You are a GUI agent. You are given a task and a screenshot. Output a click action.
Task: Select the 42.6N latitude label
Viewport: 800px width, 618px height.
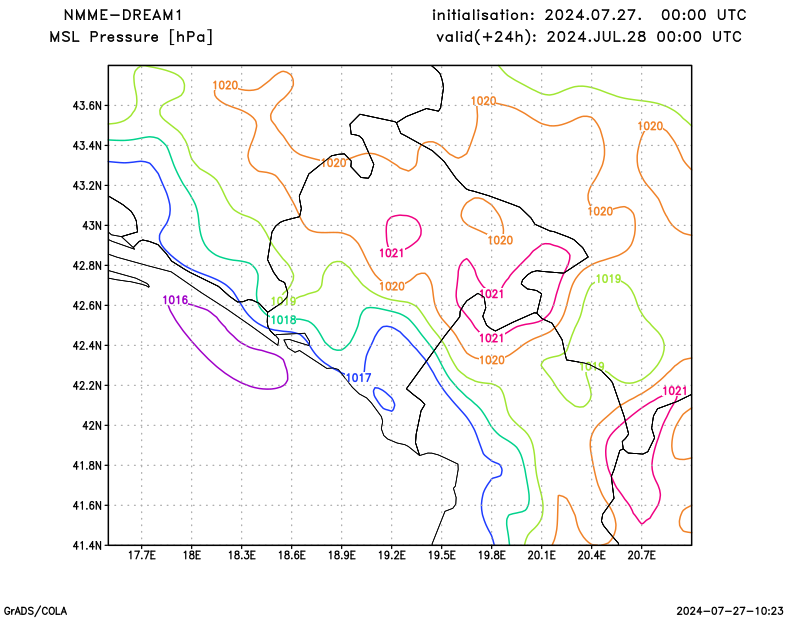pyautogui.click(x=87, y=306)
